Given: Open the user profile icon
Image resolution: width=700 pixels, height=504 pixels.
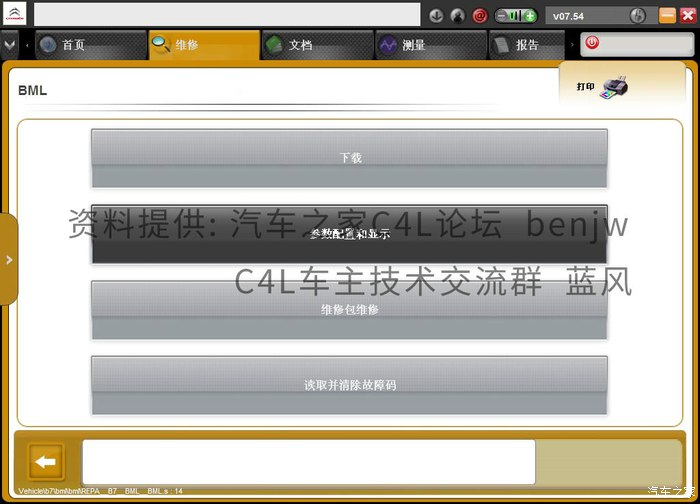Looking at the screenshot, I should [457, 16].
